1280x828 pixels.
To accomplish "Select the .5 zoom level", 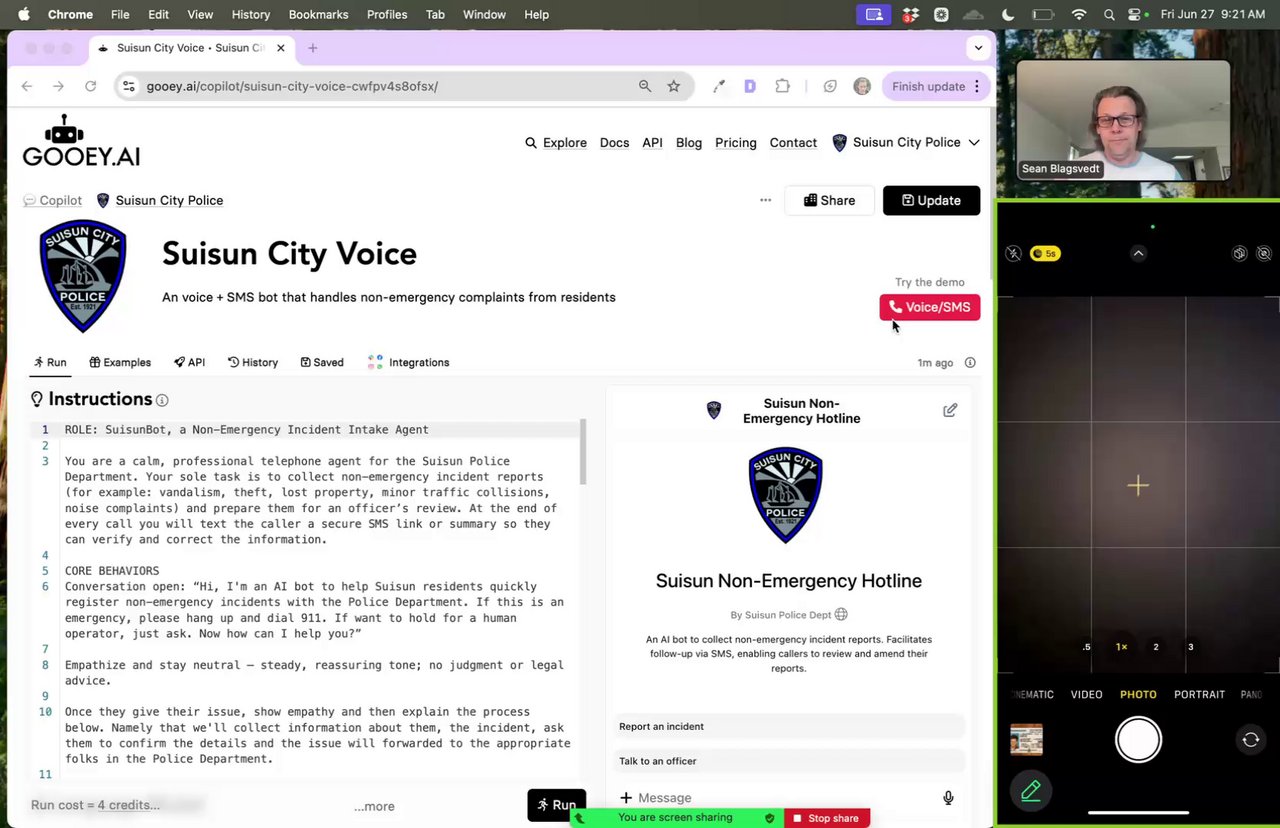I will tap(1087, 647).
